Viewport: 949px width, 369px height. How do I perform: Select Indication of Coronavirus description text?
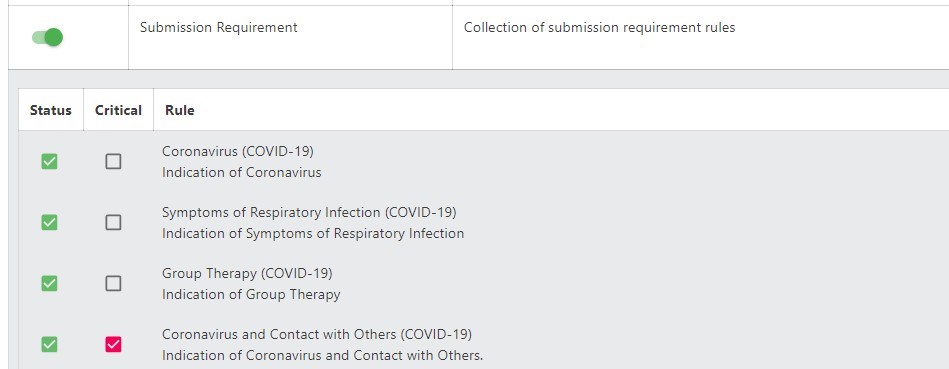point(241,172)
